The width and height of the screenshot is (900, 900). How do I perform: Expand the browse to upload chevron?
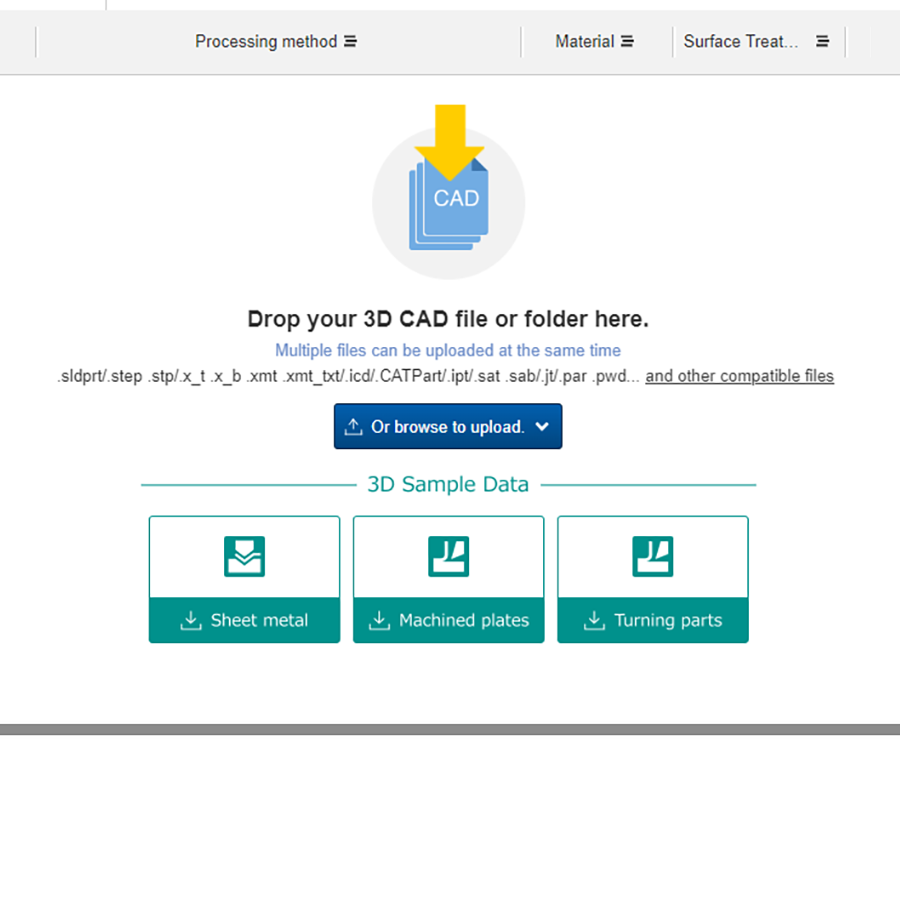click(x=542, y=427)
